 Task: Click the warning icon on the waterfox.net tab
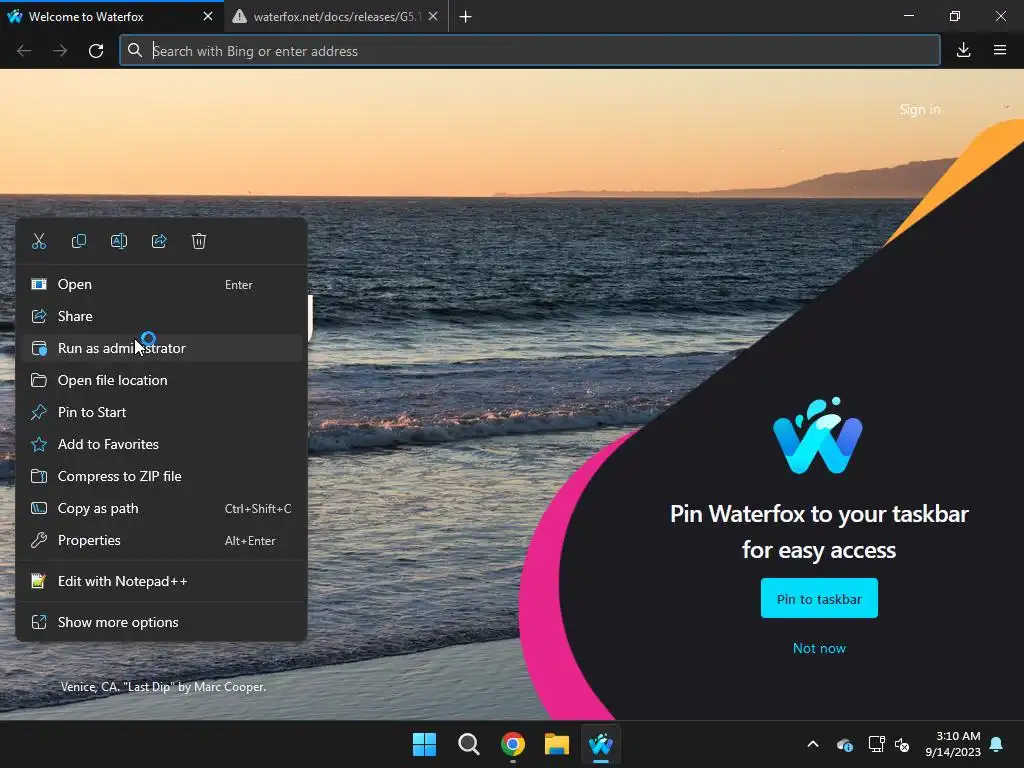[240, 17]
